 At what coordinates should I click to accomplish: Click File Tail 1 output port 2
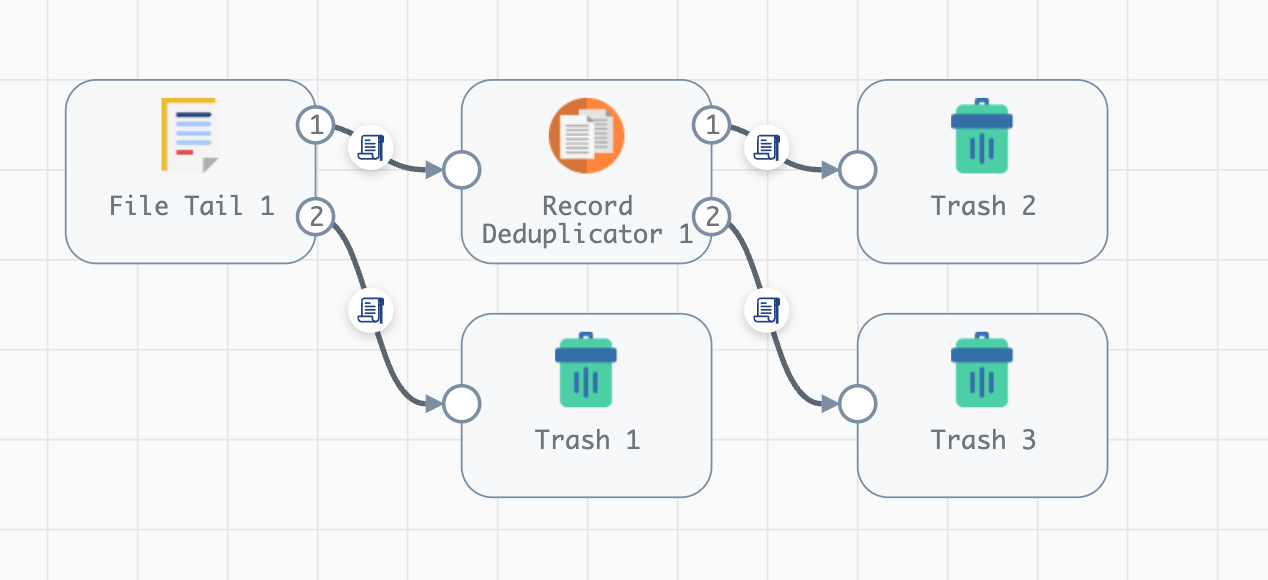coord(316,215)
